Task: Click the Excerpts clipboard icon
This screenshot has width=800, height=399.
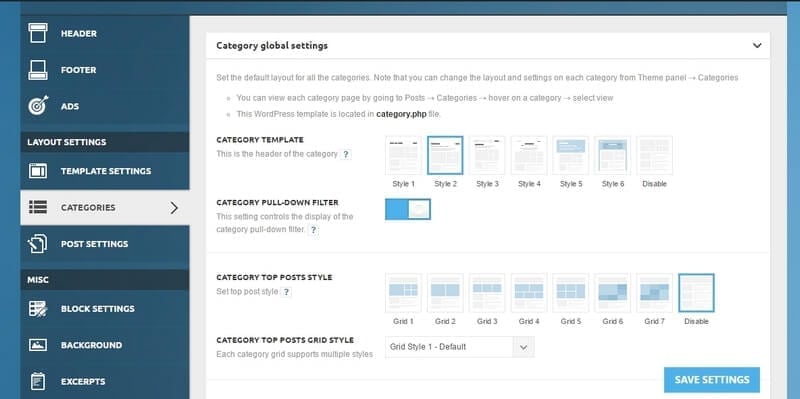Action: pos(38,381)
